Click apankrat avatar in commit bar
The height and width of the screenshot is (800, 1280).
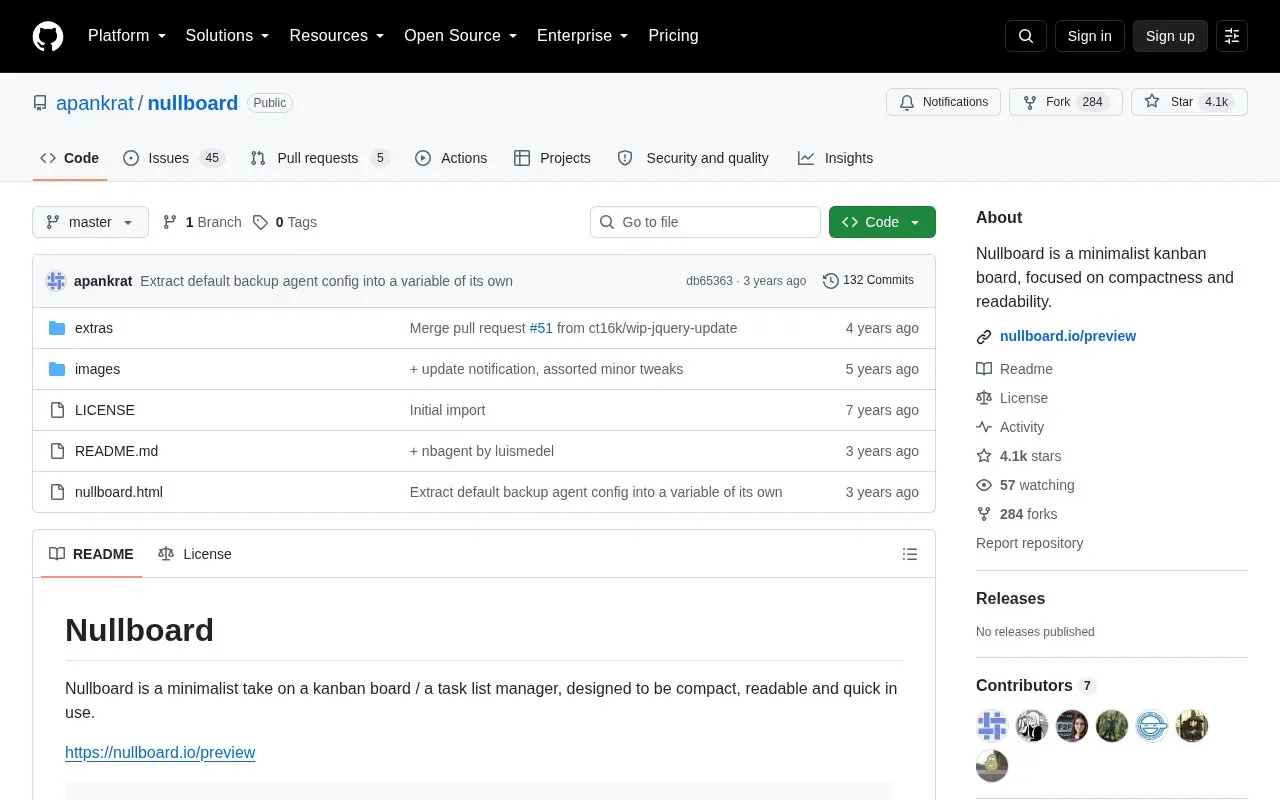[x=56, y=281]
